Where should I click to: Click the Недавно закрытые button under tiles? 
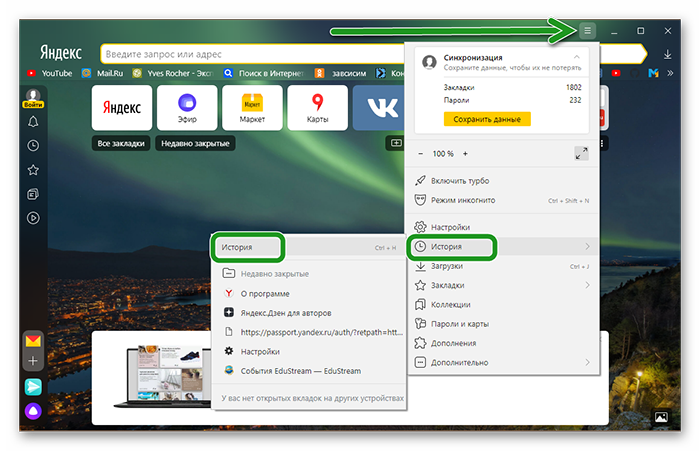tap(195, 143)
